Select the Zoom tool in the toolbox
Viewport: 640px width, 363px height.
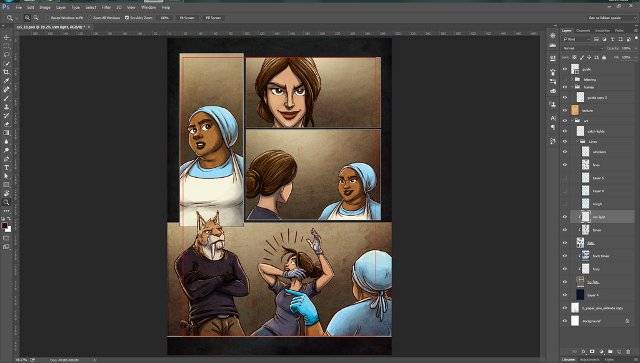[6, 202]
